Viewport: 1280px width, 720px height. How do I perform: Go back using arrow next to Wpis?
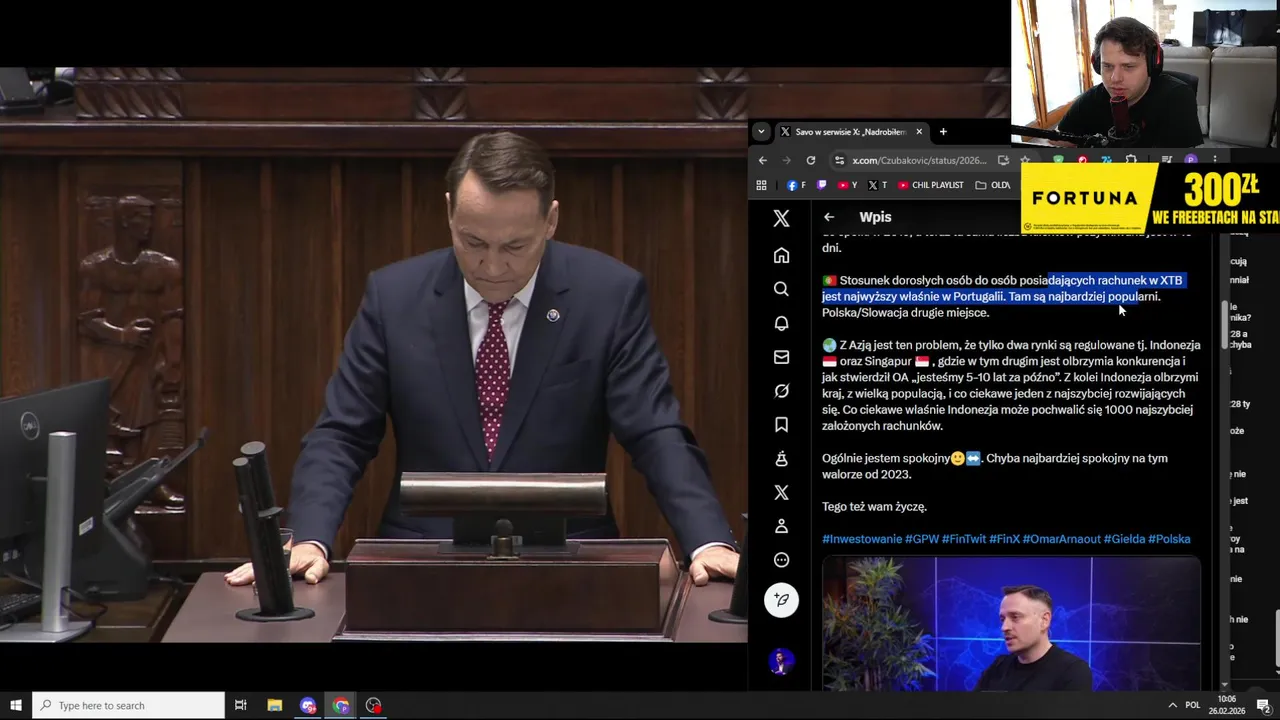click(x=829, y=217)
